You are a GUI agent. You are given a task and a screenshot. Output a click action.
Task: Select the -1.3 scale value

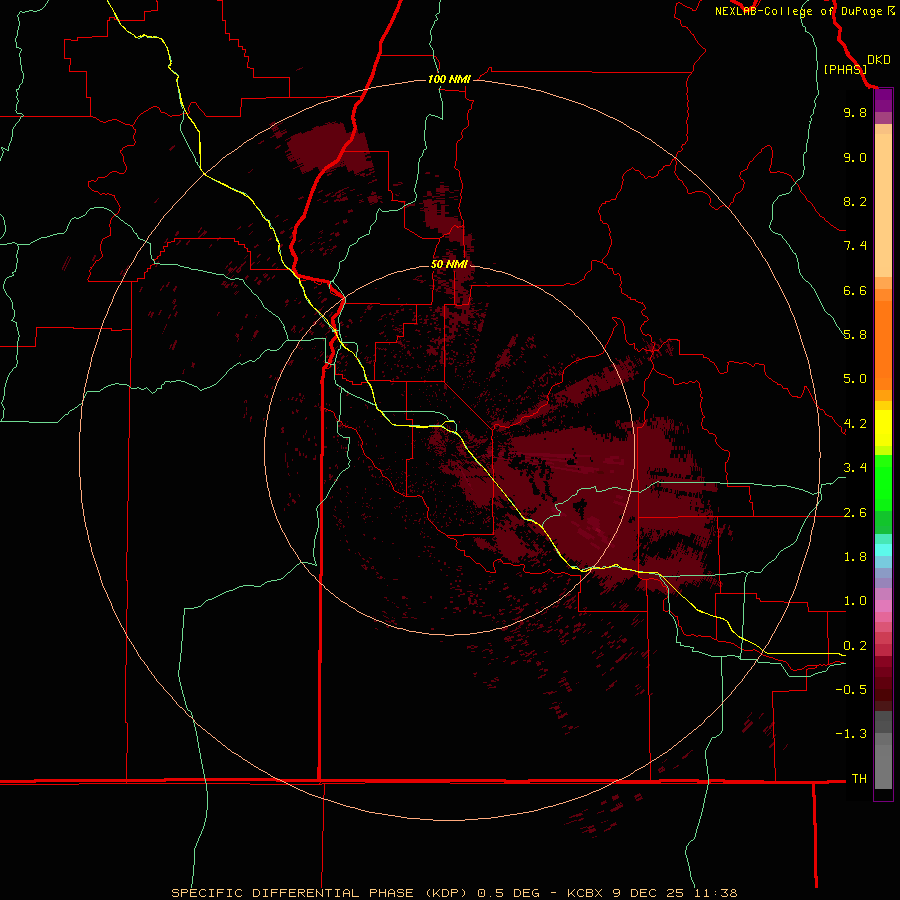851,734
